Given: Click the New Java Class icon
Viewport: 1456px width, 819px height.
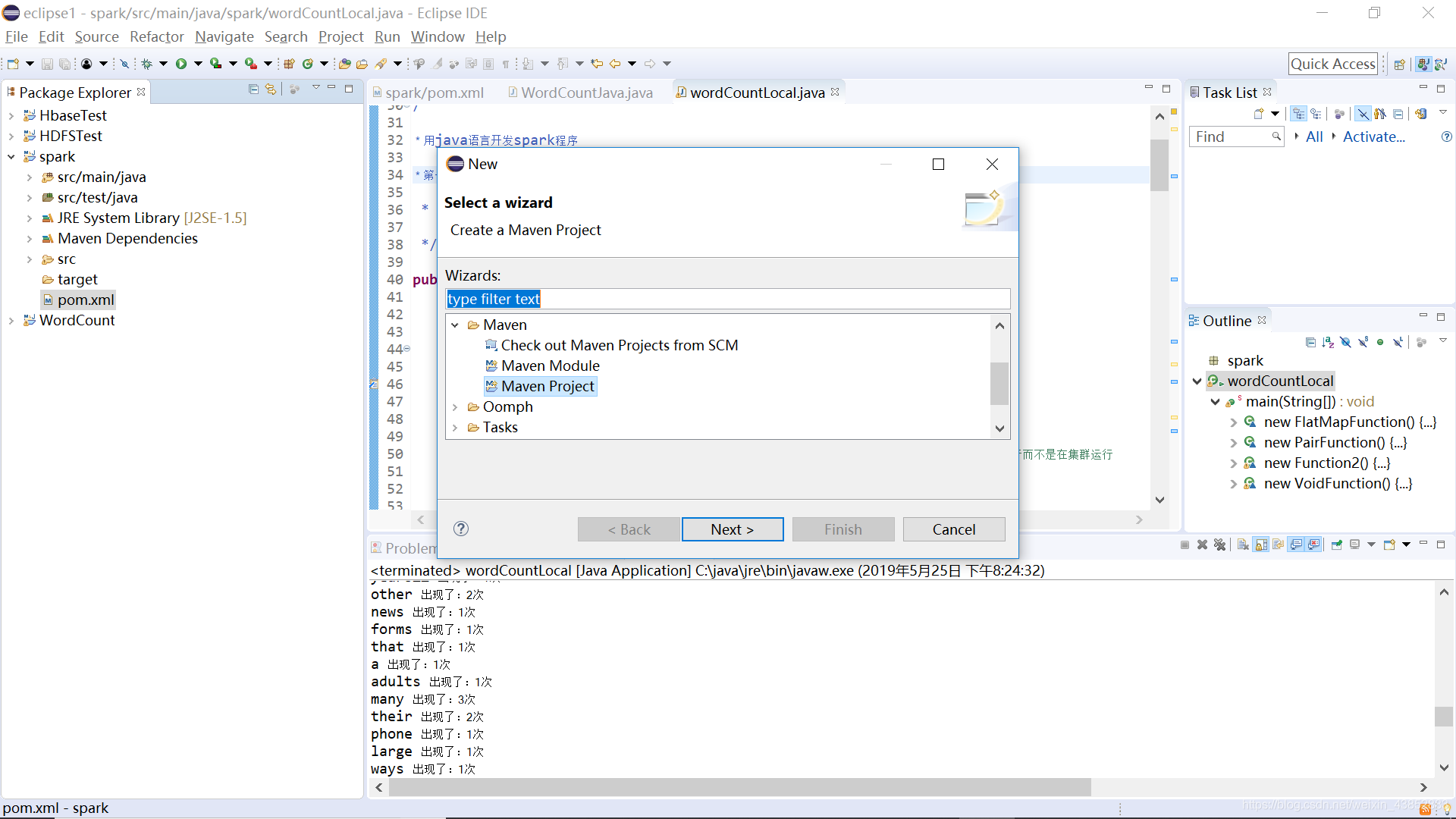Looking at the screenshot, I should 308,64.
